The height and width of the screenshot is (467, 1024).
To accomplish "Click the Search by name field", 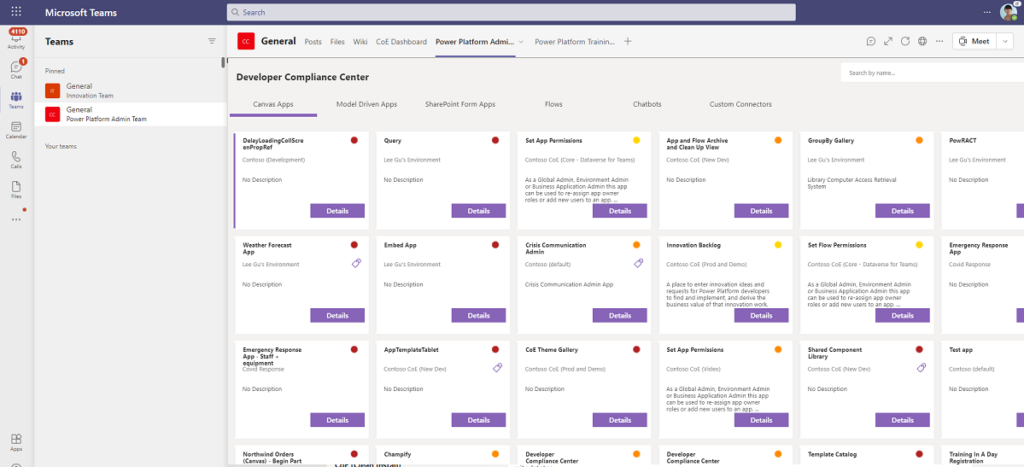I will coord(932,73).
